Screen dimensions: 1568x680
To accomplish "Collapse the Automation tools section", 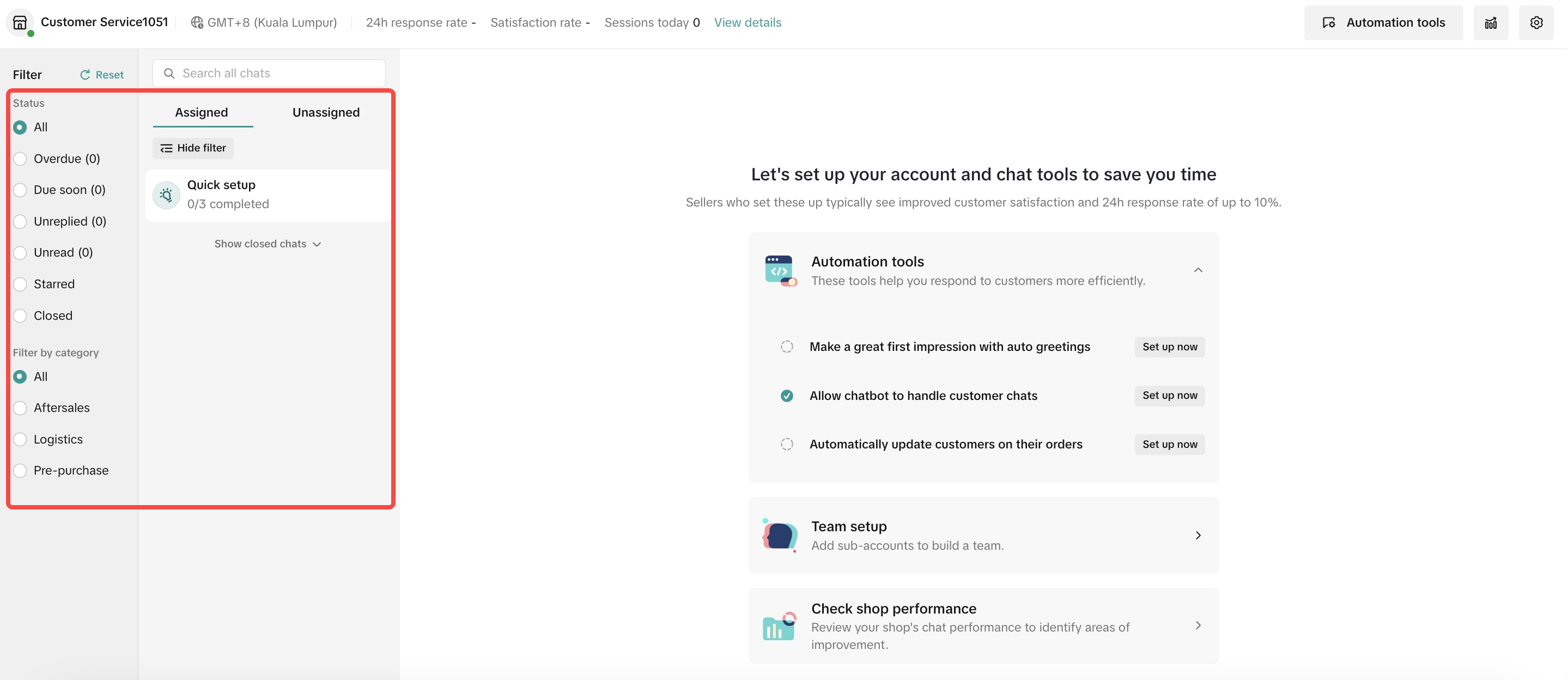I will tap(1198, 270).
